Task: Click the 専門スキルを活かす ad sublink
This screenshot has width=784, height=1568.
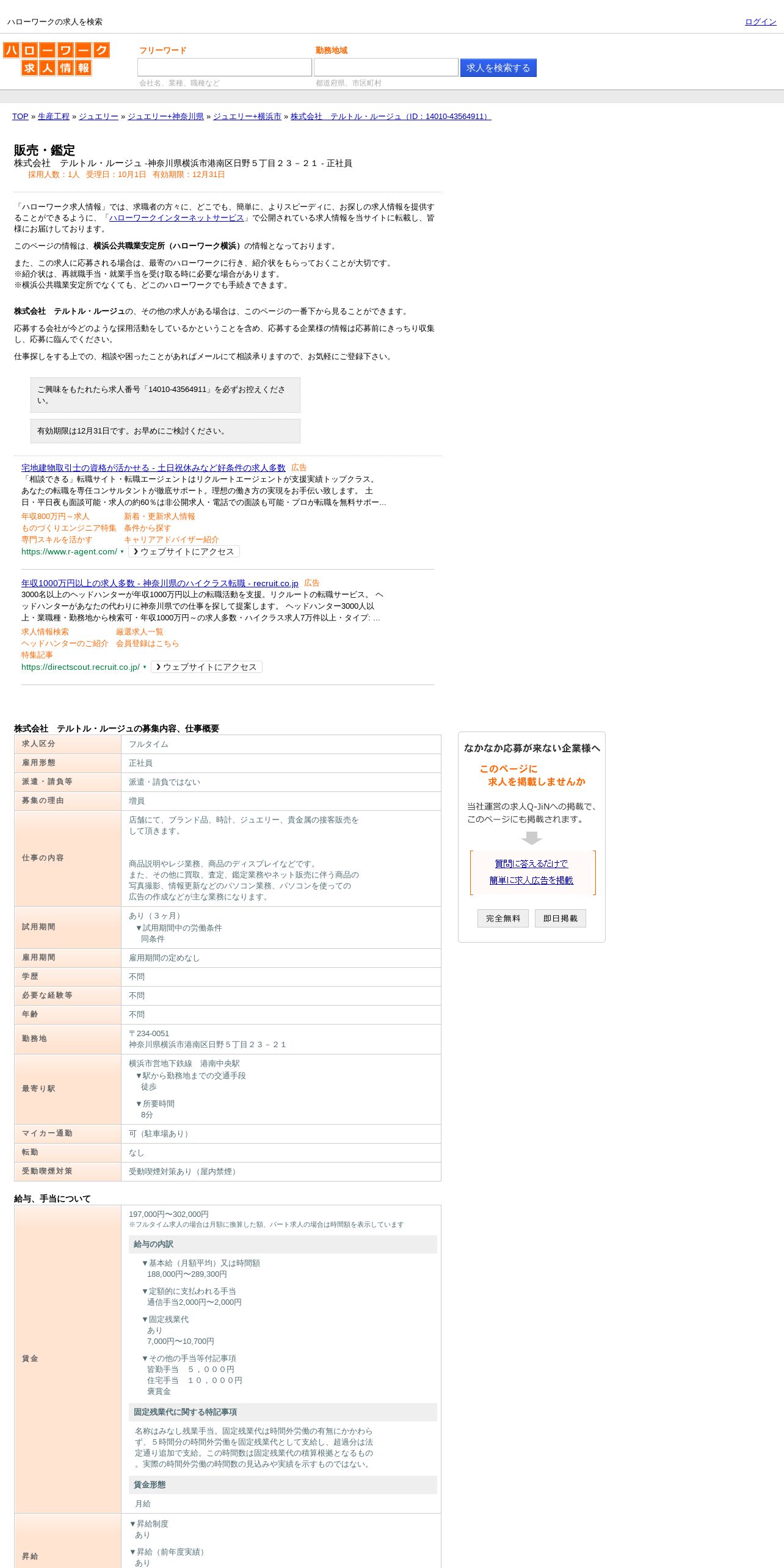Action: (57, 540)
